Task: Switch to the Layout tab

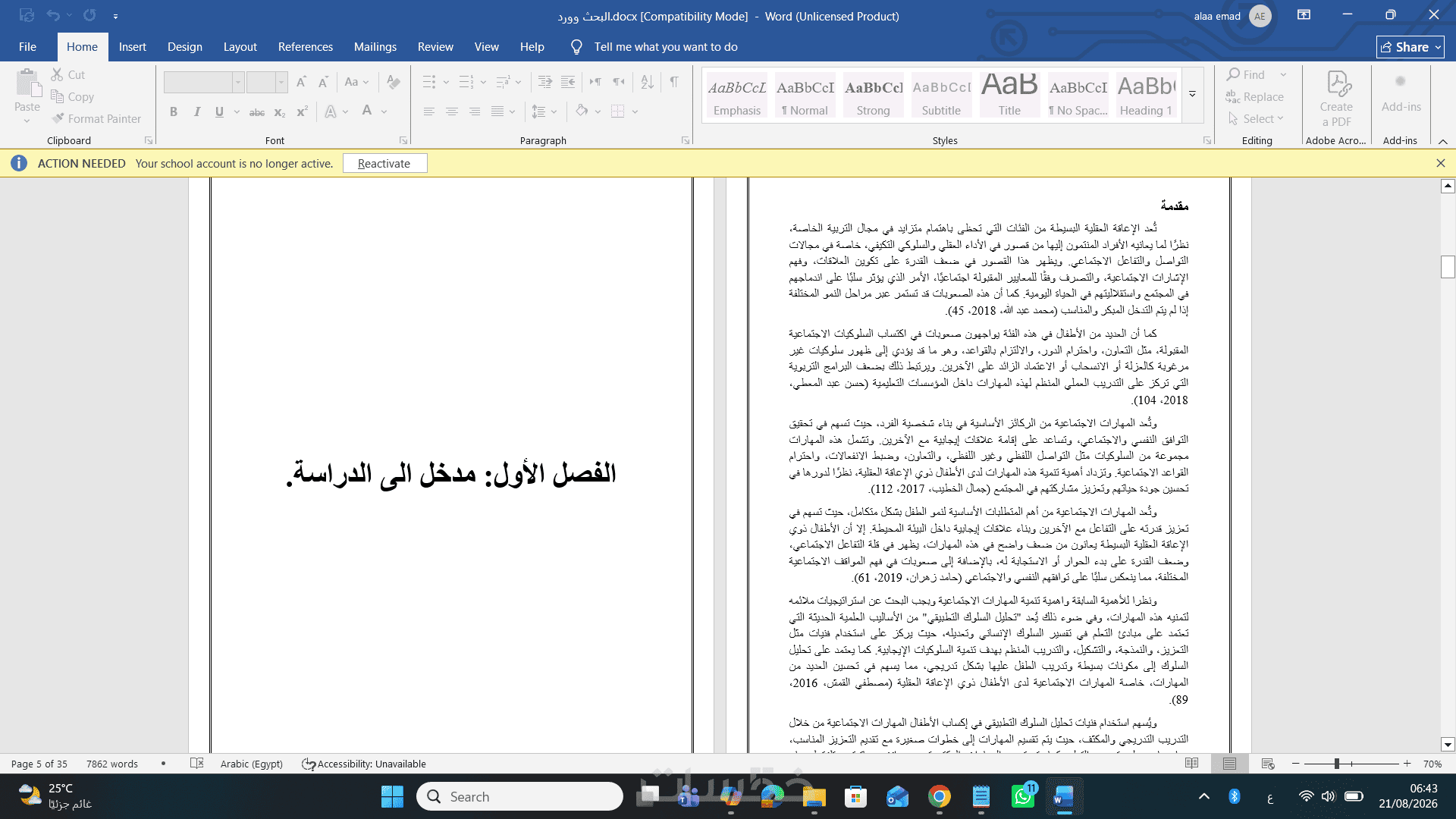Action: click(x=240, y=47)
